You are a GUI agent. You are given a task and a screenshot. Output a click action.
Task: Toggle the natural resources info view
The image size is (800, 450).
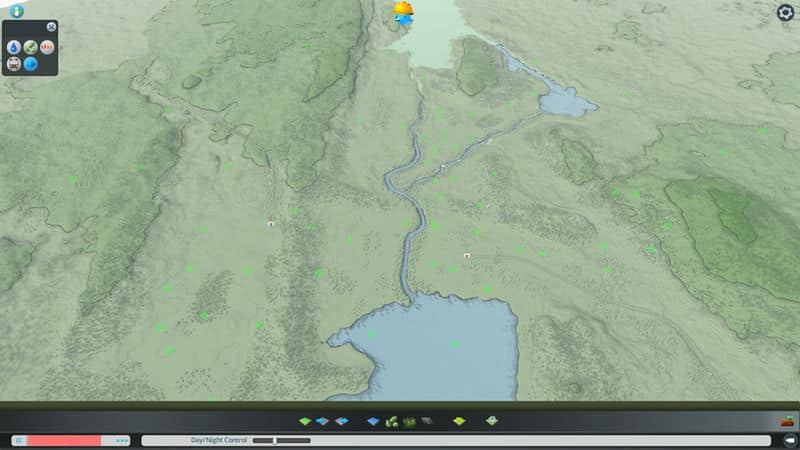click(x=31, y=47)
